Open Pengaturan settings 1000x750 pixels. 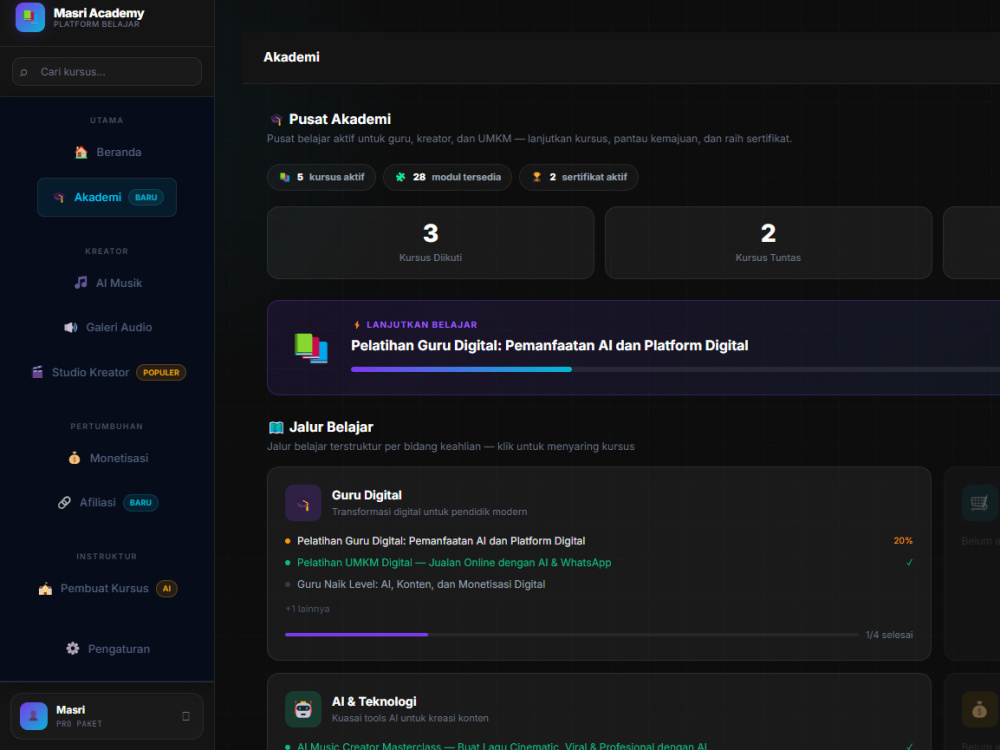pyautogui.click(x=107, y=649)
